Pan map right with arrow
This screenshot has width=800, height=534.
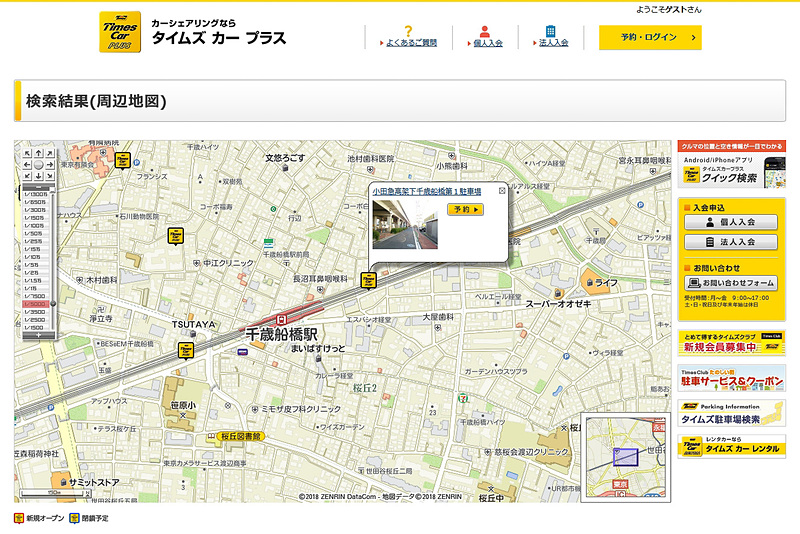49,165
